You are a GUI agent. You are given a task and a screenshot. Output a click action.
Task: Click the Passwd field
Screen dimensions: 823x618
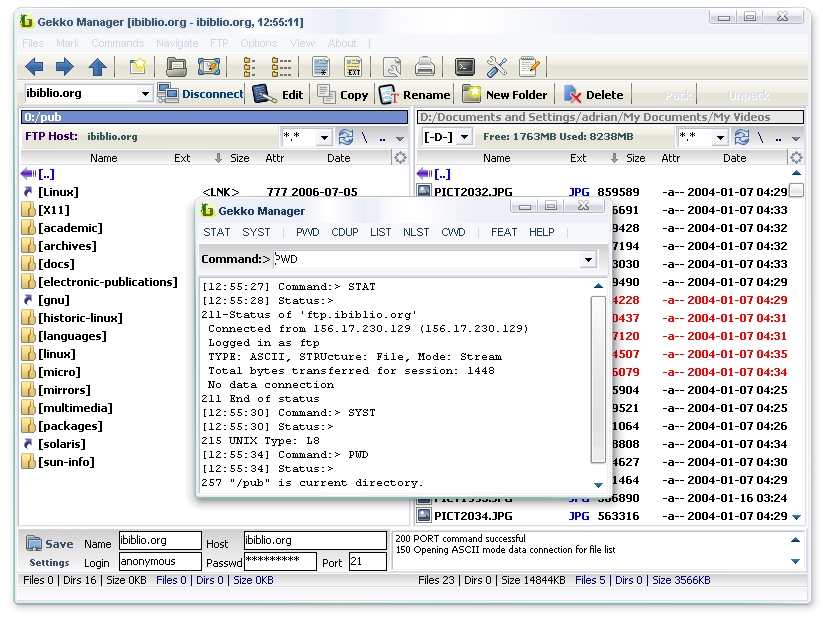click(x=280, y=561)
